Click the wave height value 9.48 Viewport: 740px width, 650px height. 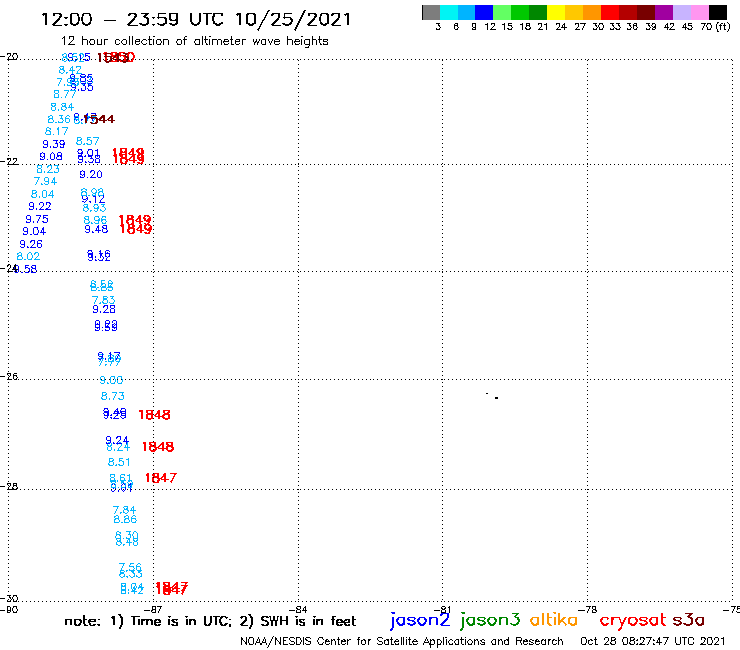click(x=96, y=229)
